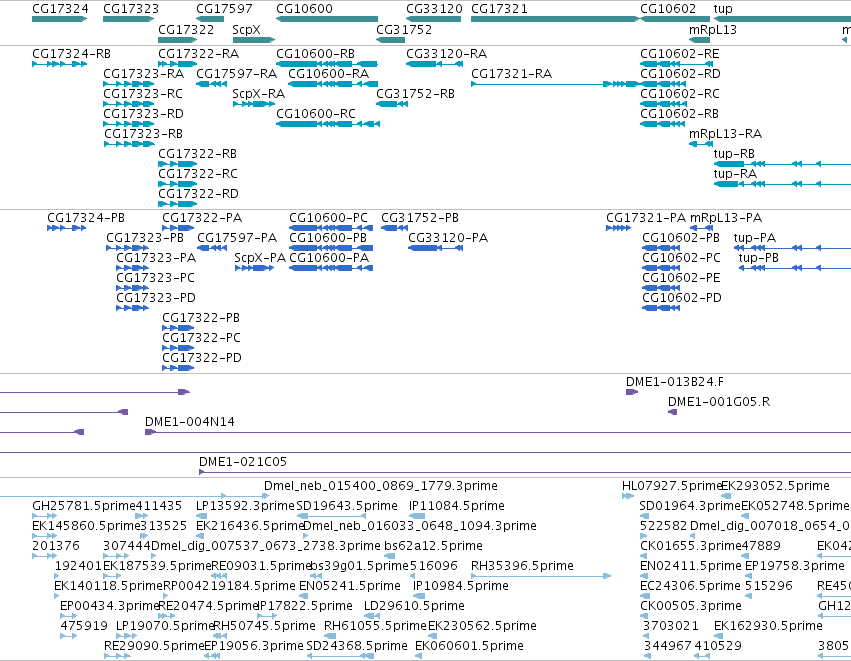Select transcript CG17323-RC
The width and height of the screenshot is (851, 661).
coord(129,104)
